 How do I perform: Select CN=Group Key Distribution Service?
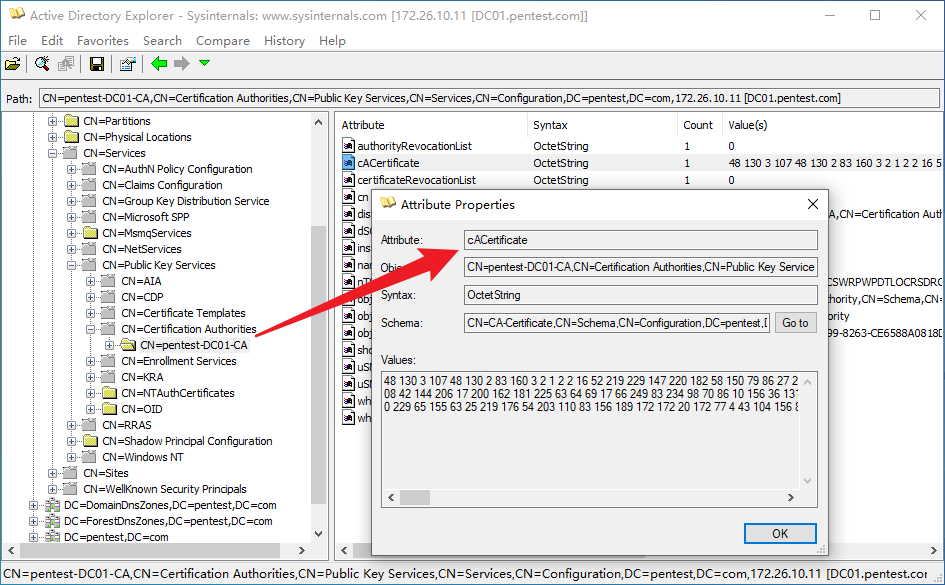point(186,201)
